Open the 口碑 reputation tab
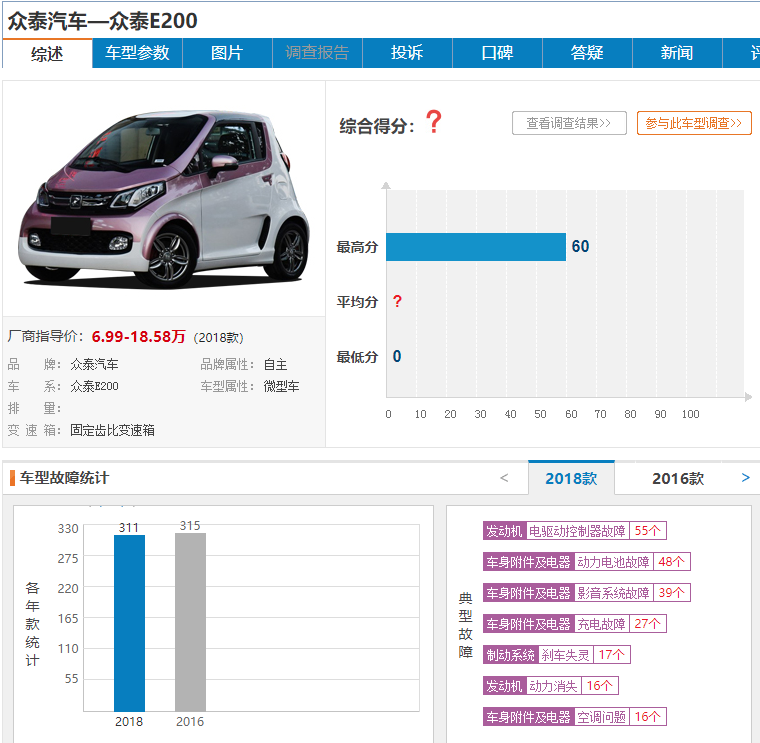The image size is (760, 743). pos(497,53)
